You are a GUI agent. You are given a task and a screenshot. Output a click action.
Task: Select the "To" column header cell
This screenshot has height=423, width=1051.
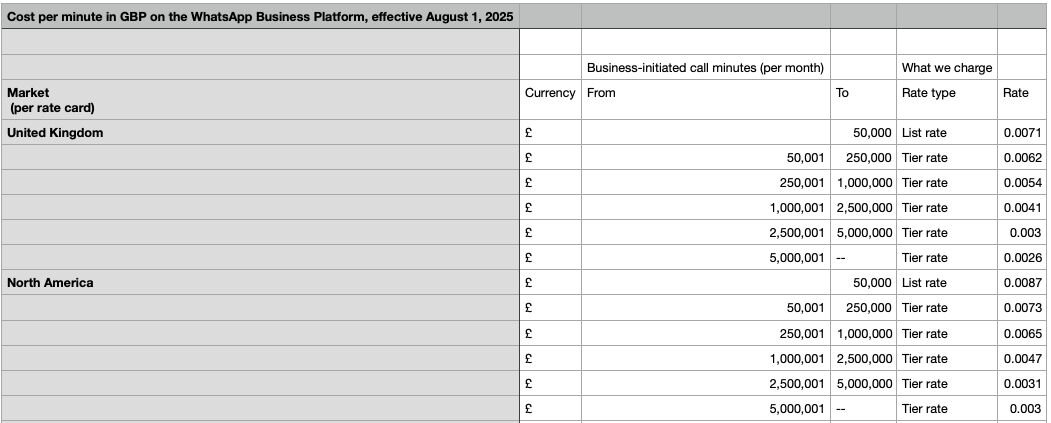click(x=862, y=93)
